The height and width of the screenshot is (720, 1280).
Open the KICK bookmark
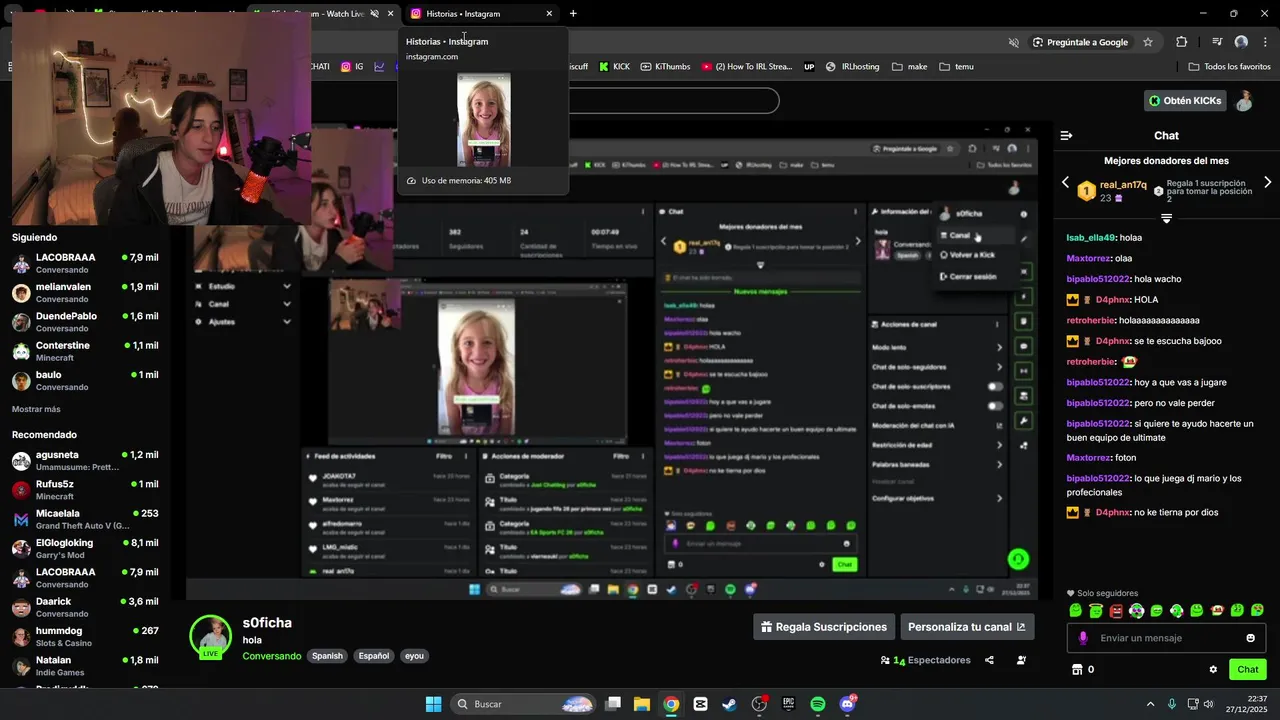coord(615,67)
